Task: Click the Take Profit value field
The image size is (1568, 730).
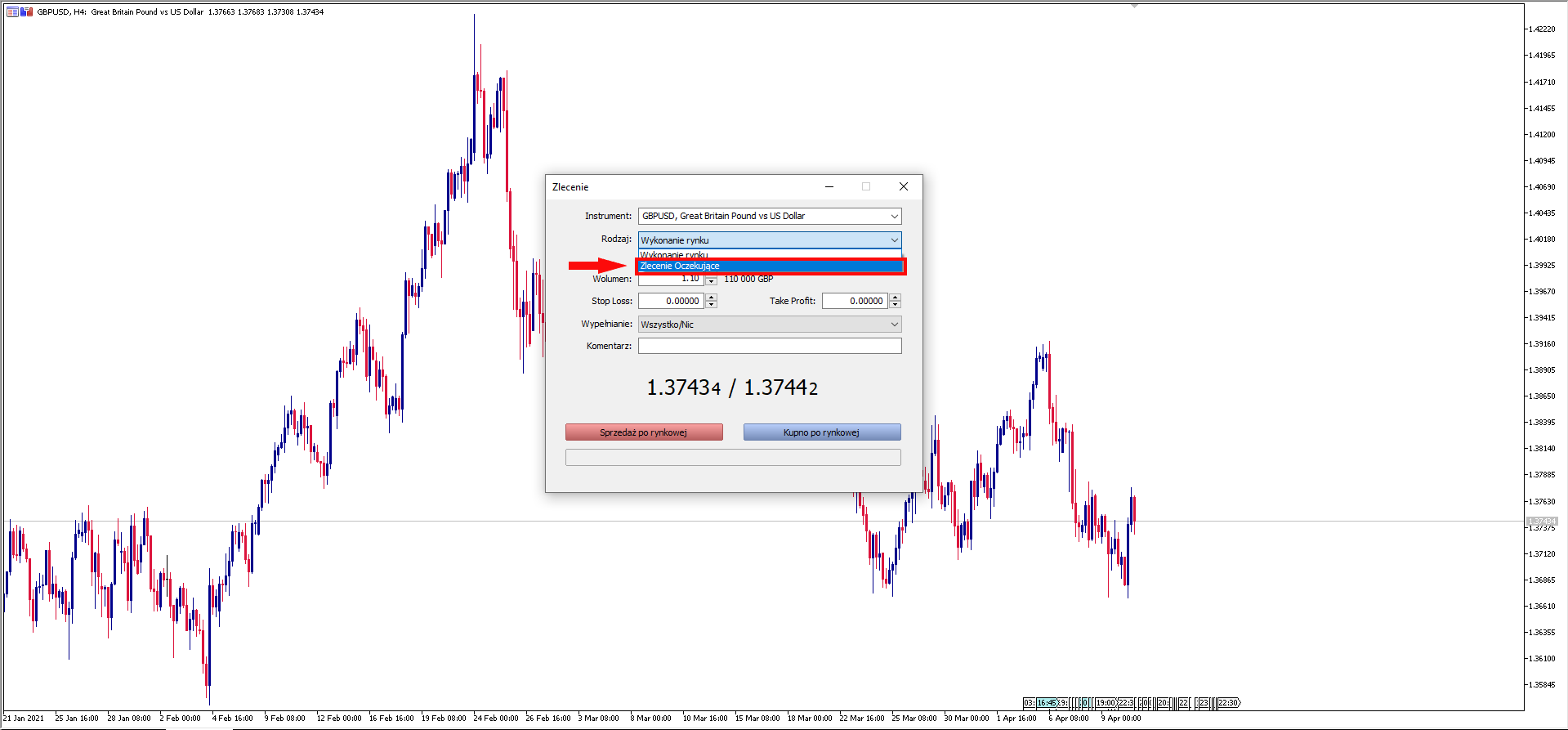Action: tap(855, 301)
